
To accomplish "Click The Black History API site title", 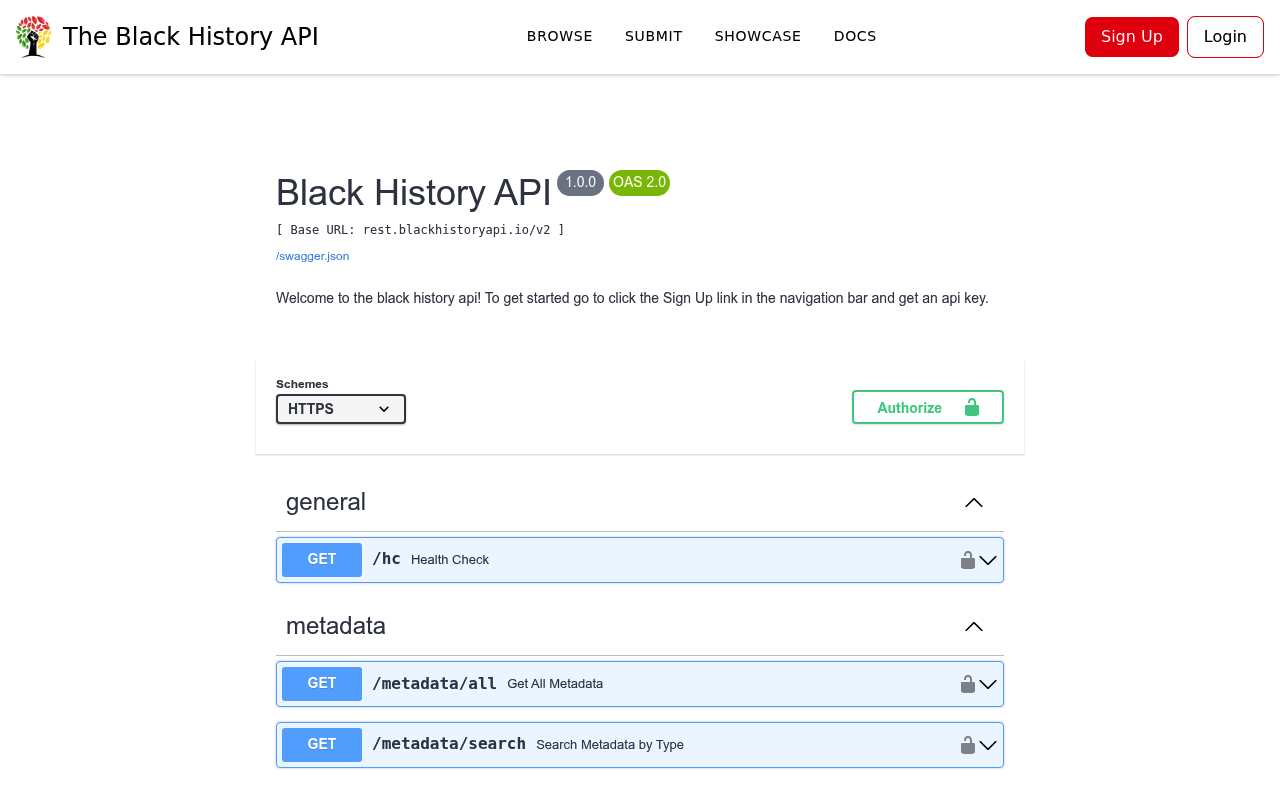I will [x=191, y=37].
